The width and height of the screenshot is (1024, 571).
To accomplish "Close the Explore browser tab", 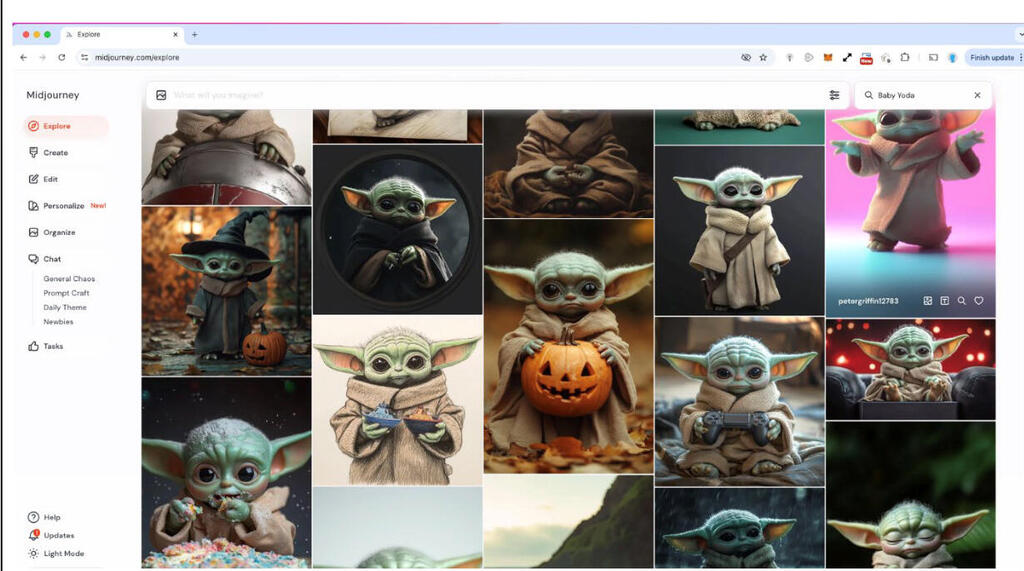I will (x=175, y=35).
